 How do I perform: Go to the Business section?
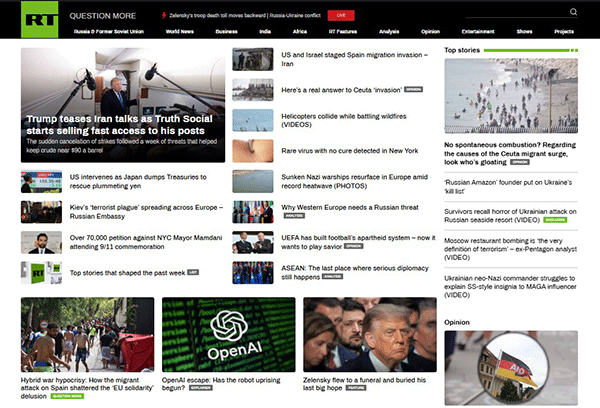[226, 31]
